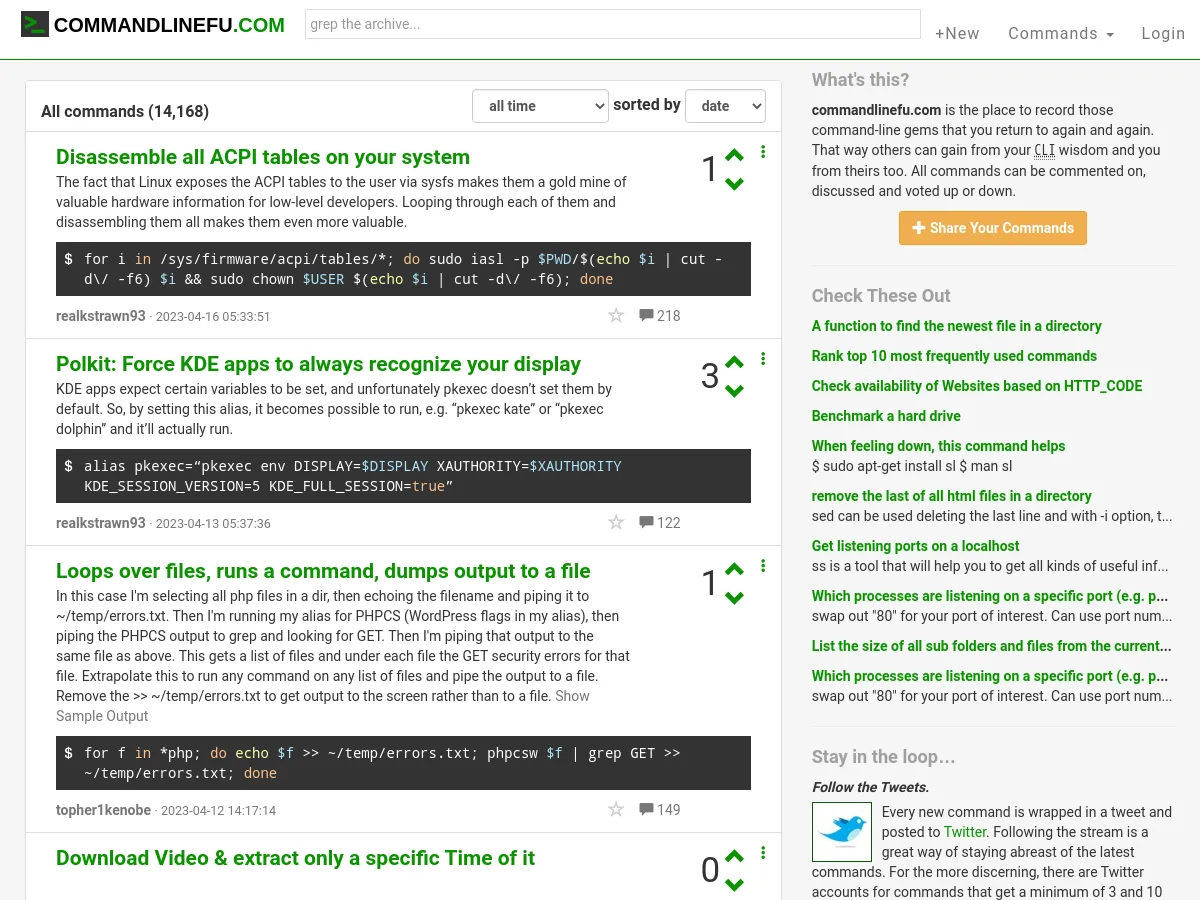
Task: Open comments with count 149
Action: [659, 810]
